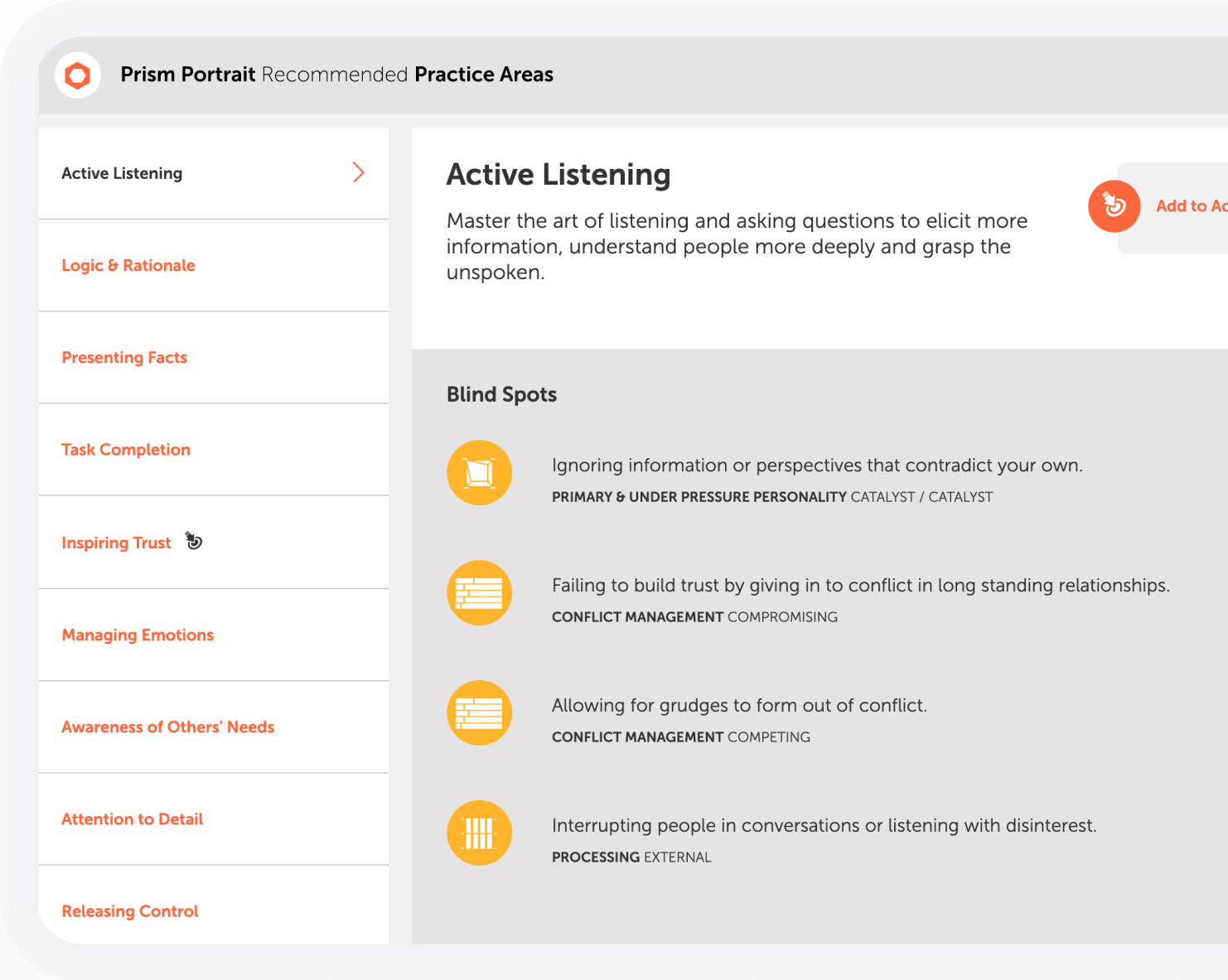Screen dimensions: 1228x980
Task: Click the Compromising conflict management icon
Action: pos(479,593)
